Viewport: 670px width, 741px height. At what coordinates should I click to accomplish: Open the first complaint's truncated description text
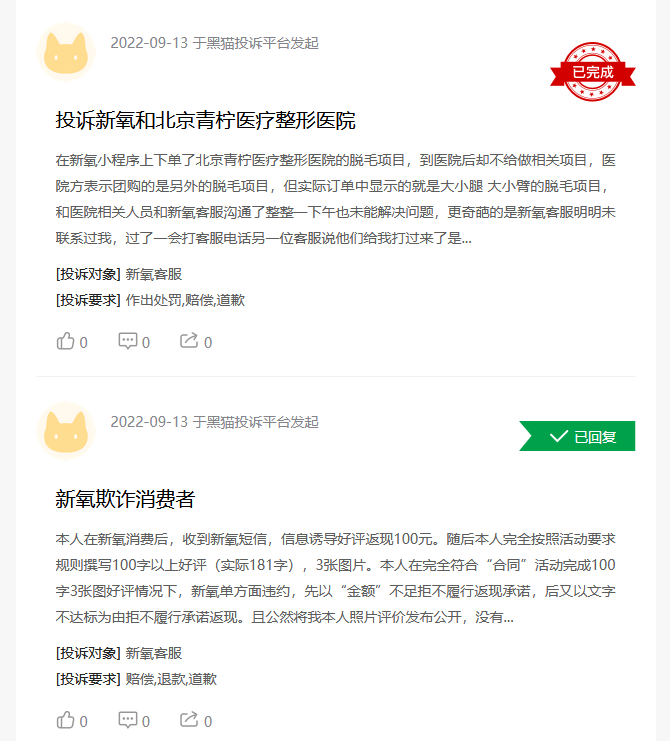[335, 199]
